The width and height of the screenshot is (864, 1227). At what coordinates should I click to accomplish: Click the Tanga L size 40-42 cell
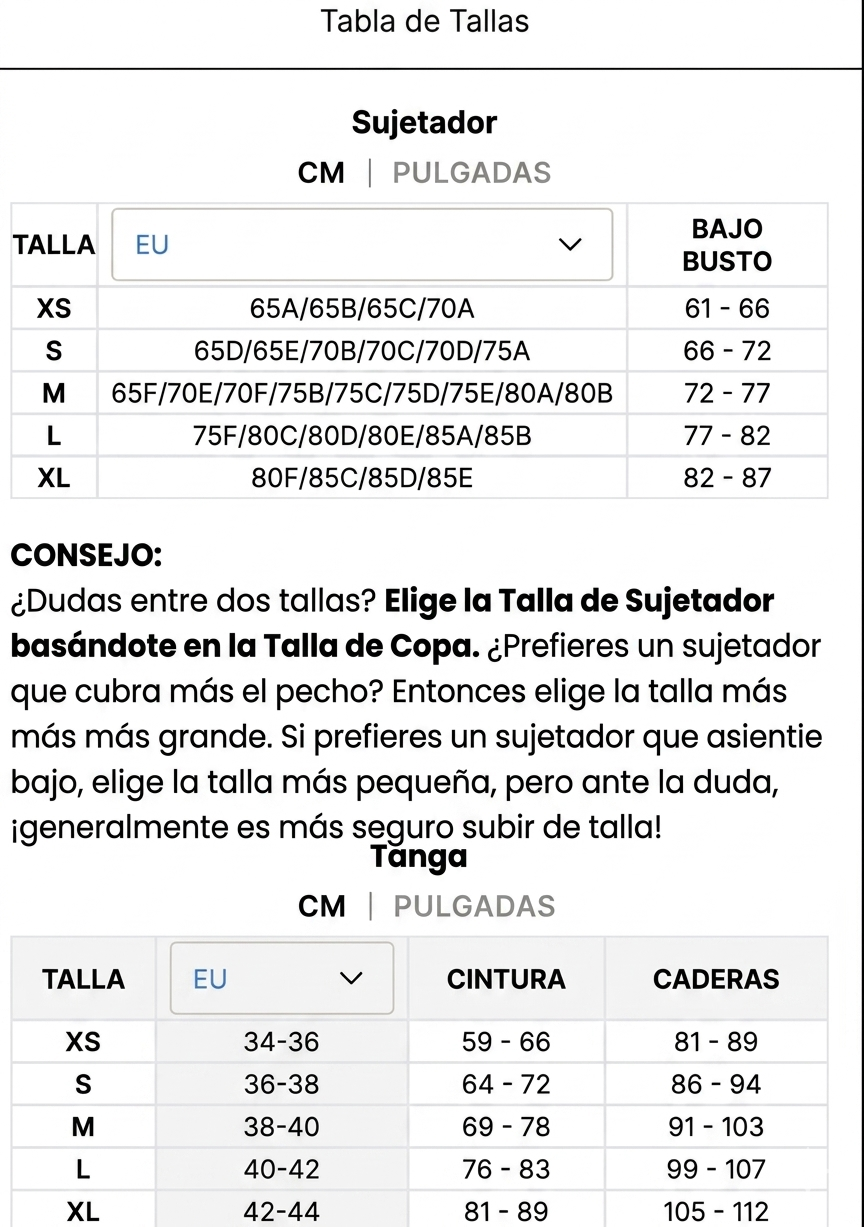[x=282, y=1169]
